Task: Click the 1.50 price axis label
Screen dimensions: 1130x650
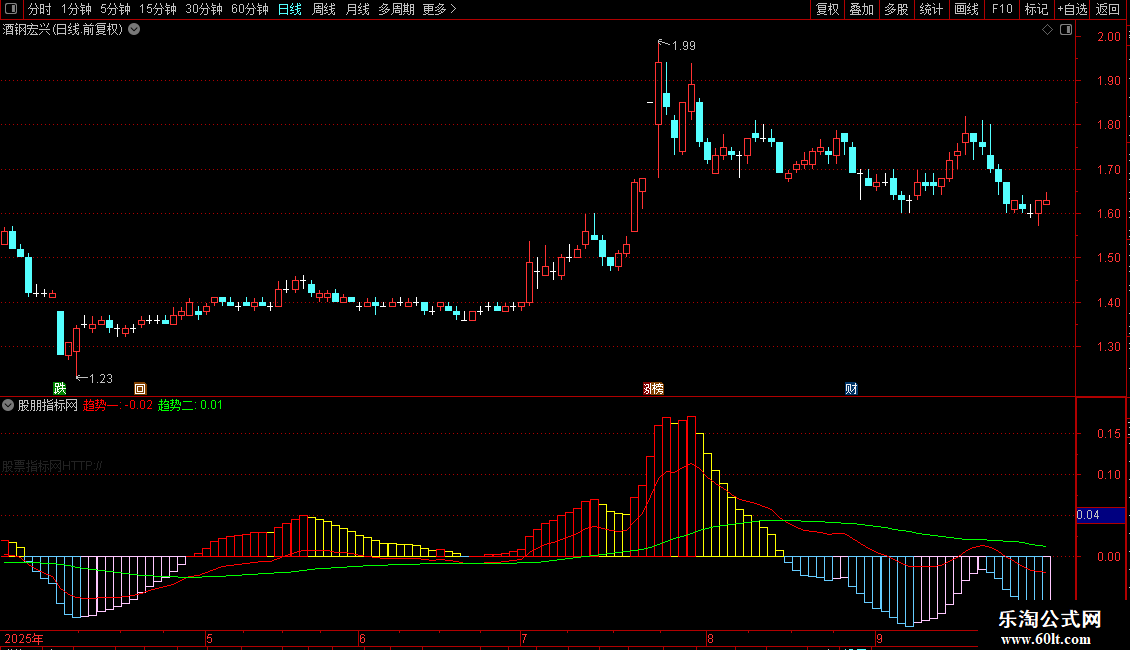Action: pos(1108,258)
